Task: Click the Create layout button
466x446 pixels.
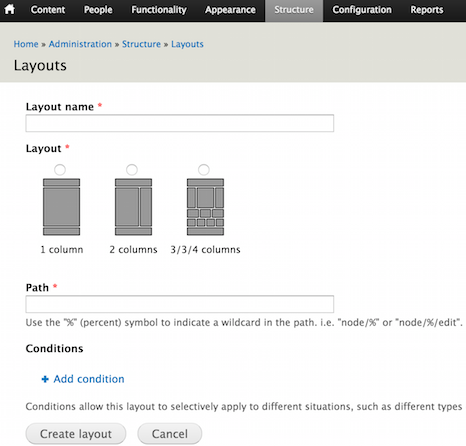Action: pyautogui.click(x=76, y=434)
